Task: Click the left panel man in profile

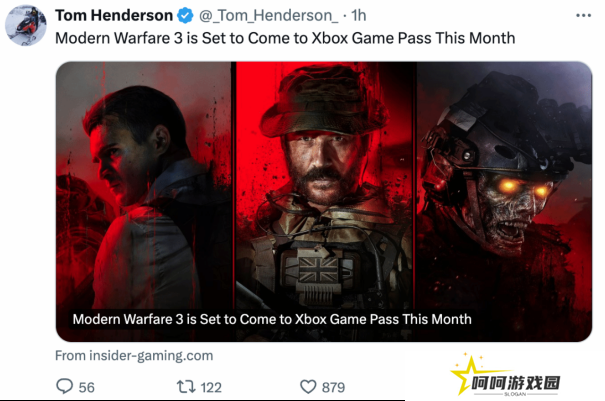Action: 144,185
